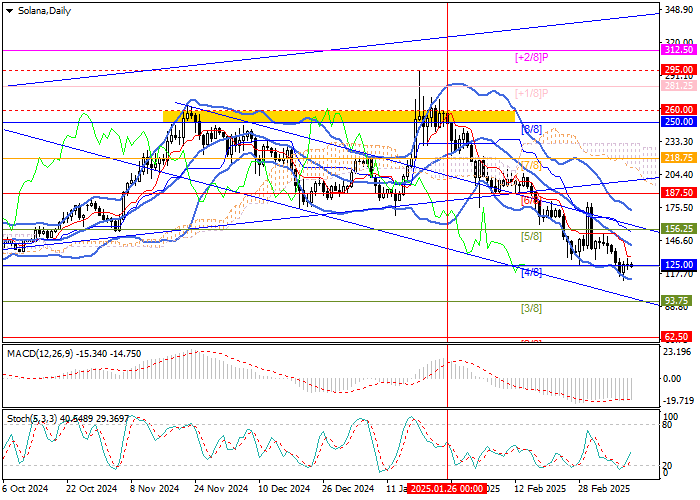Click the 295.00 red price tag
Viewport: 700px width, 500px height.
pos(678,70)
